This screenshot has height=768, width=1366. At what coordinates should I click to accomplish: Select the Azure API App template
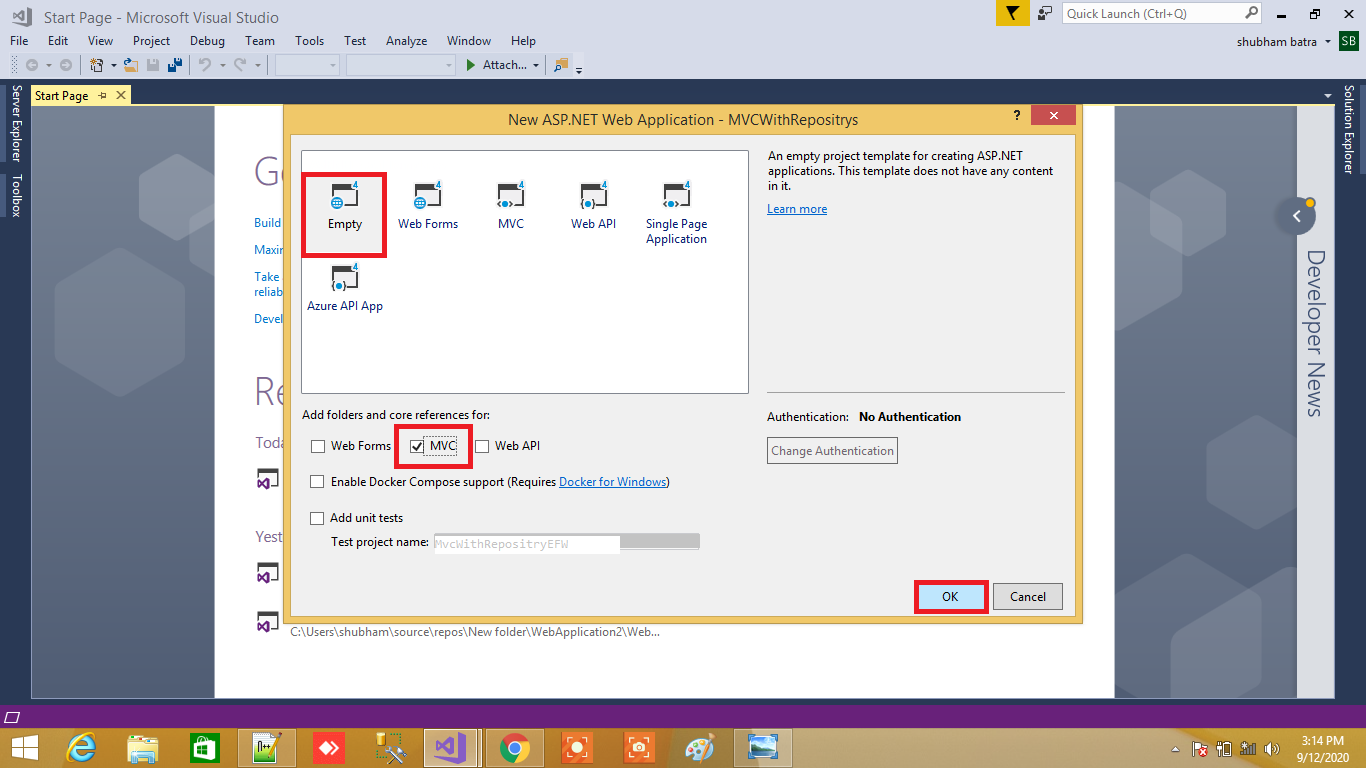point(345,288)
